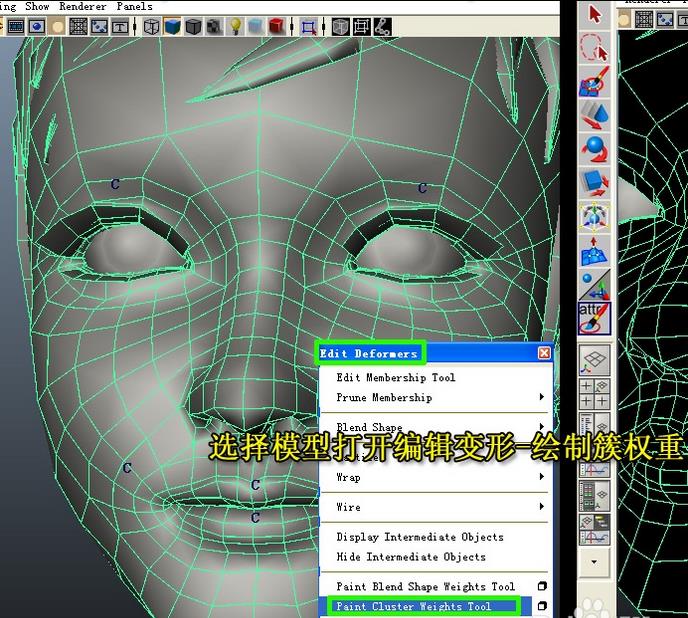Select the Scale tool cube icon
688x618 pixels.
click(595, 183)
